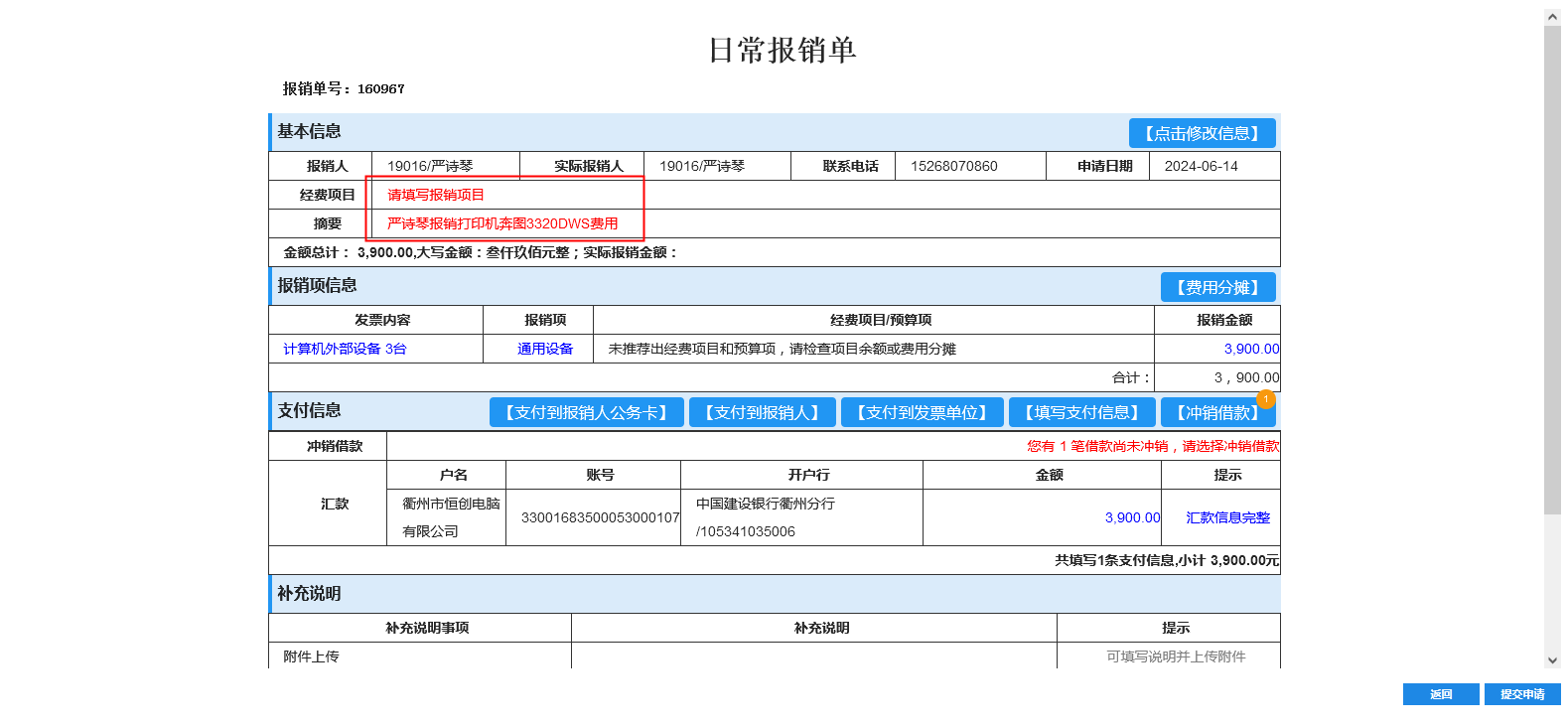Image resolution: width=1568 pixels, height=728 pixels.
Task: Click the 金额总计 summary line
Action: [482, 252]
